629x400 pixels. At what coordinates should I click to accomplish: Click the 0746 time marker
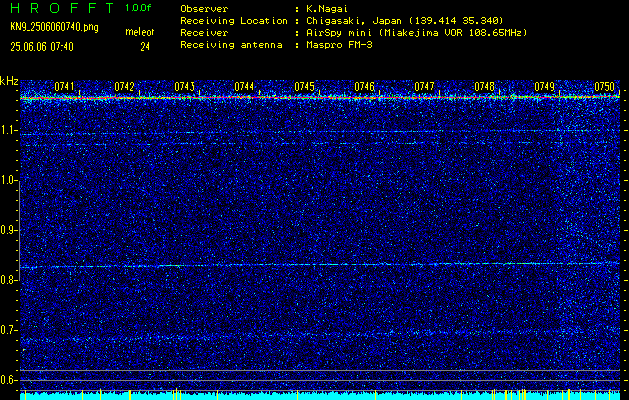click(x=364, y=87)
